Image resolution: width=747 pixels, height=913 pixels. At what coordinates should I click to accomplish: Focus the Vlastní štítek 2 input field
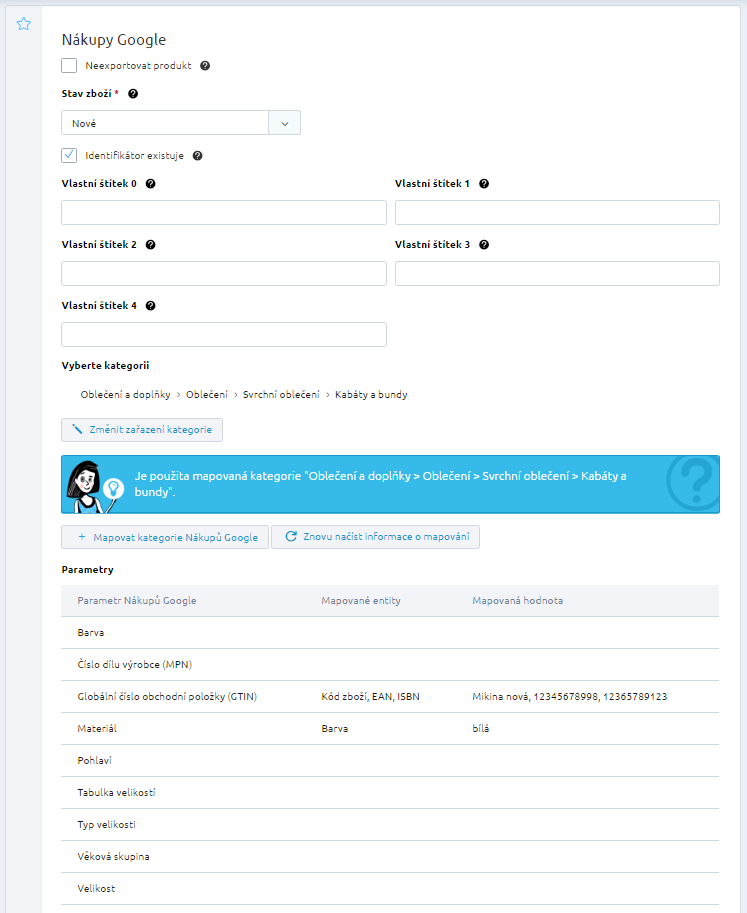point(224,274)
